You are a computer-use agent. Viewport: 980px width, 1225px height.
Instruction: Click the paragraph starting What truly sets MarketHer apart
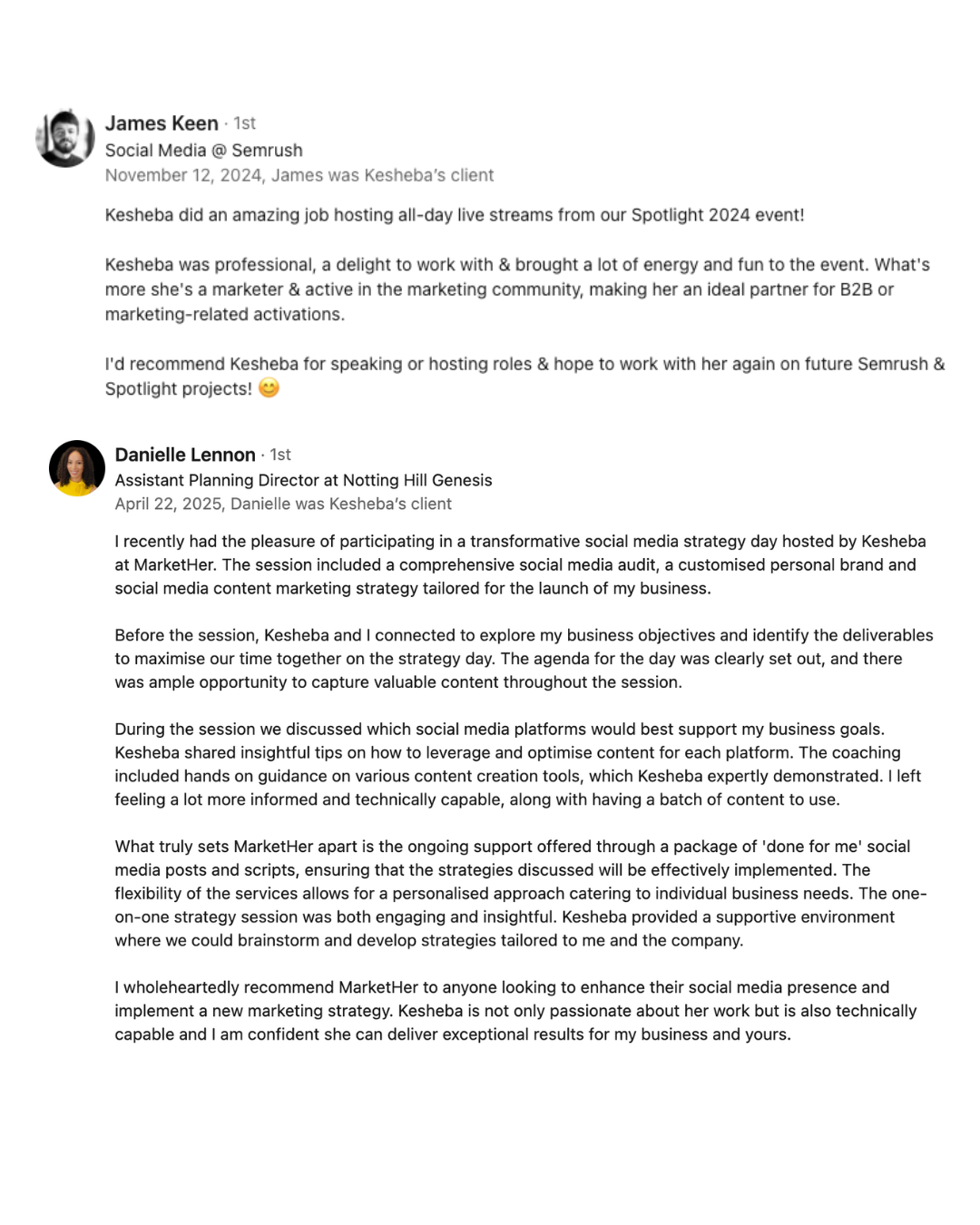[x=521, y=893]
